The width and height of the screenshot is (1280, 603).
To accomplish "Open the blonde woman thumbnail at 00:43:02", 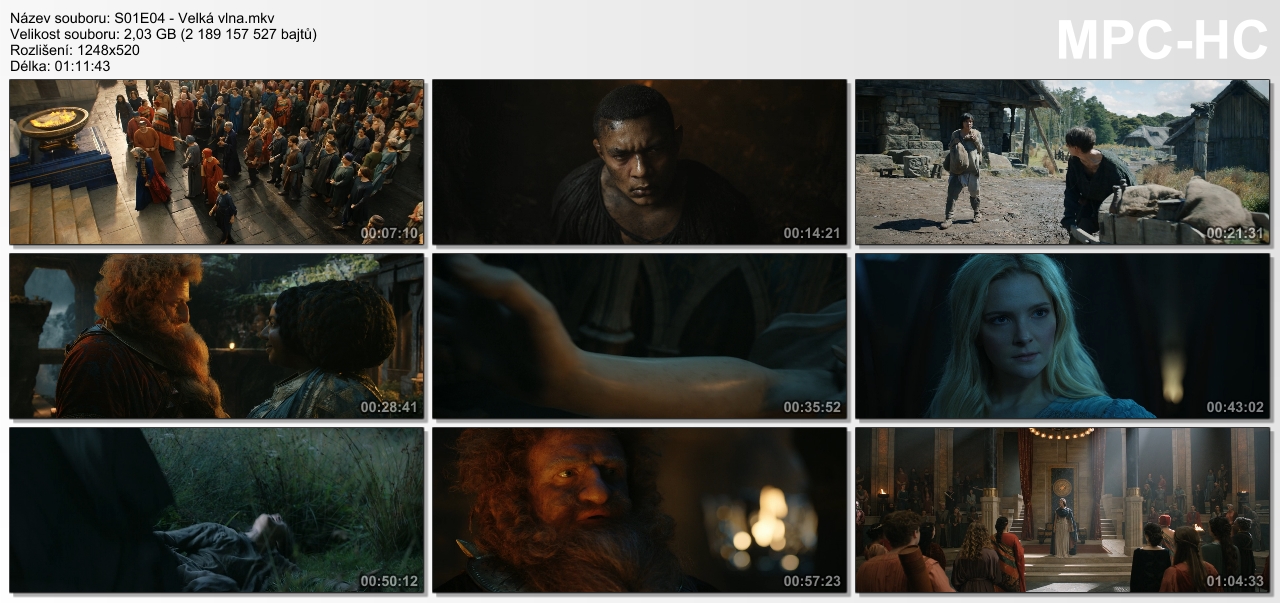I will [x=1062, y=336].
